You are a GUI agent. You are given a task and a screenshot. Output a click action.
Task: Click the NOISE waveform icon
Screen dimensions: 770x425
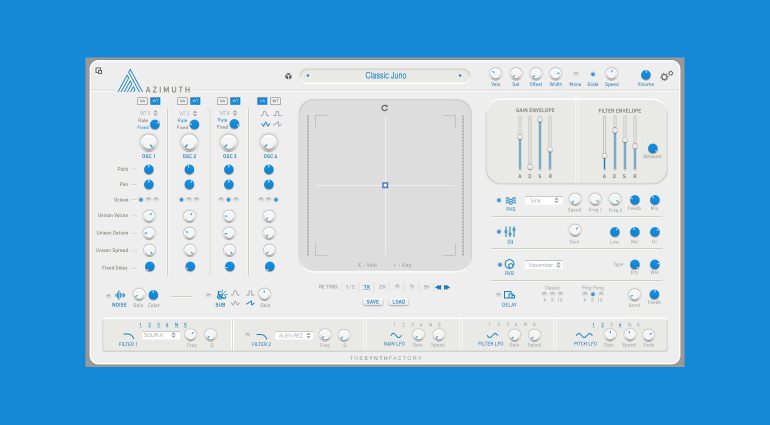point(119,295)
